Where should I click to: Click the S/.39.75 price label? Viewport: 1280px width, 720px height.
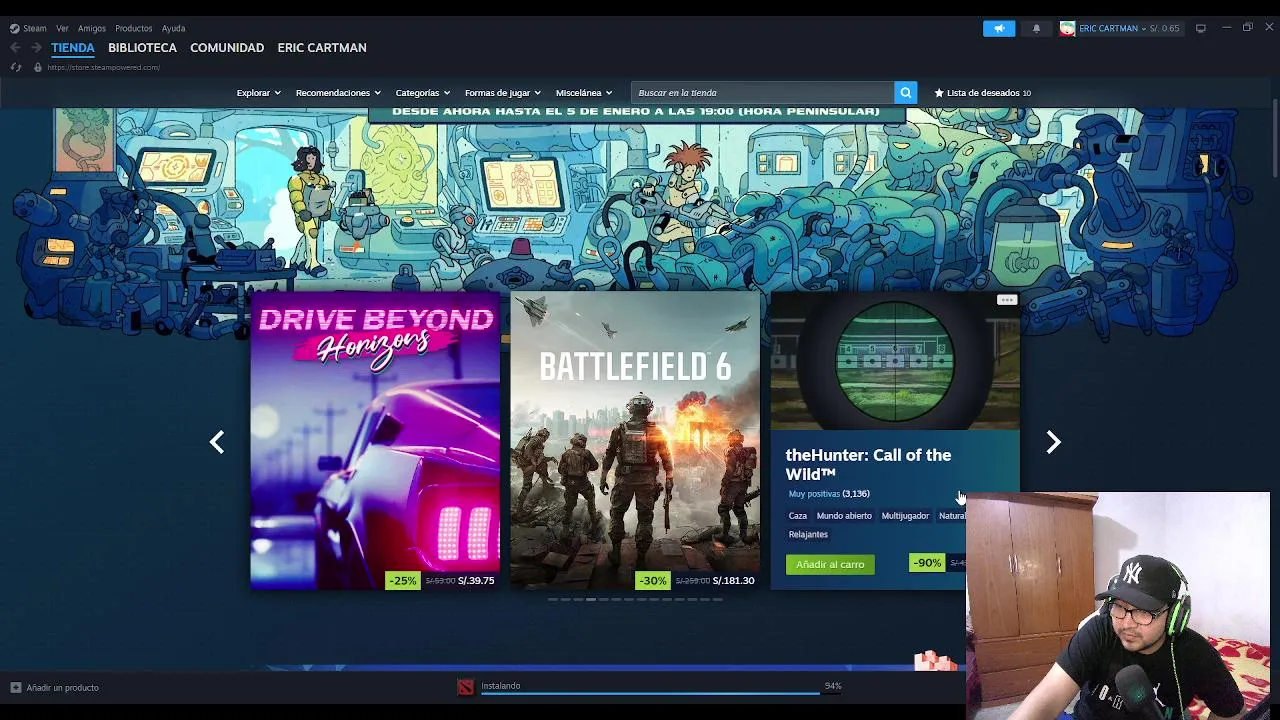pyautogui.click(x=476, y=580)
